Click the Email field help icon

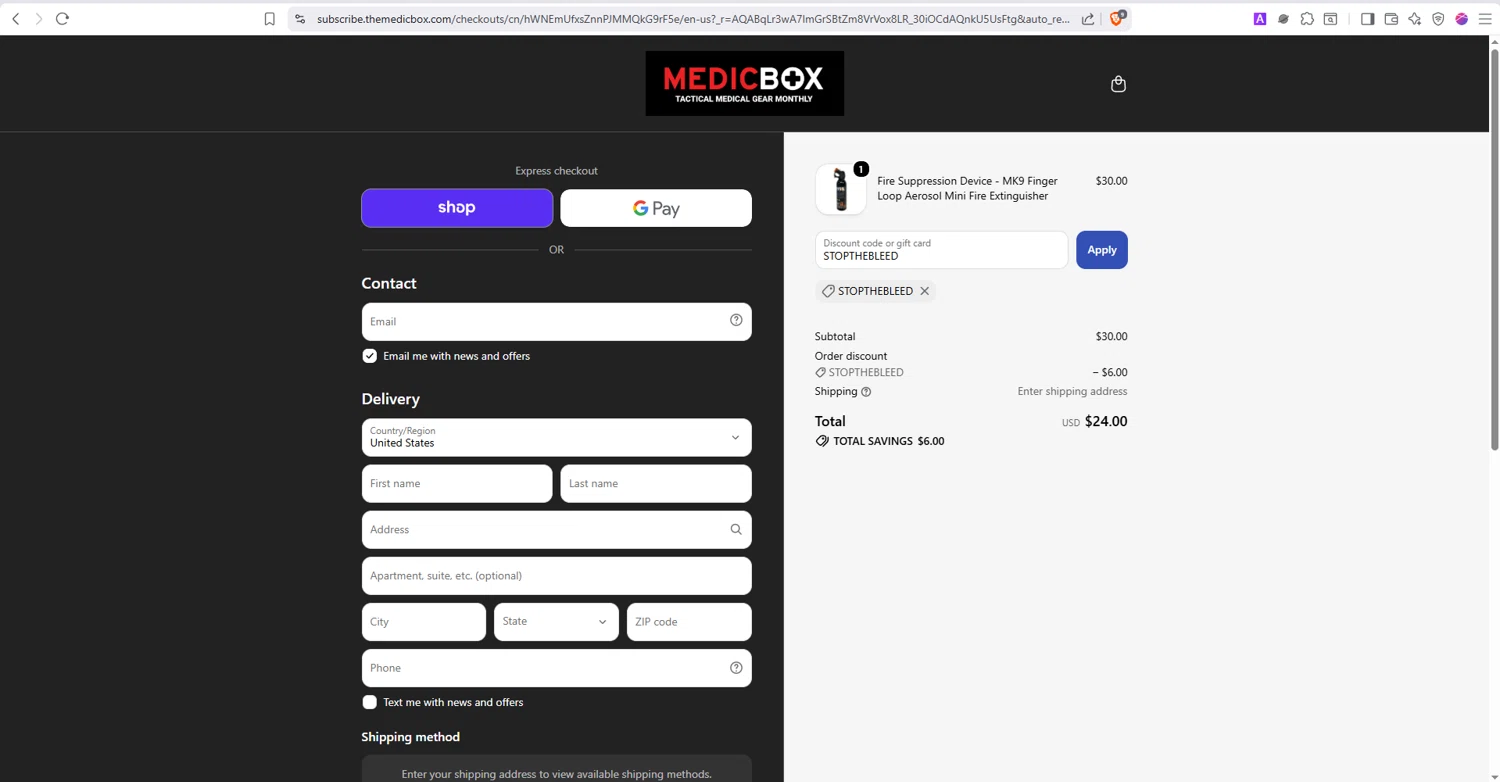coord(736,320)
